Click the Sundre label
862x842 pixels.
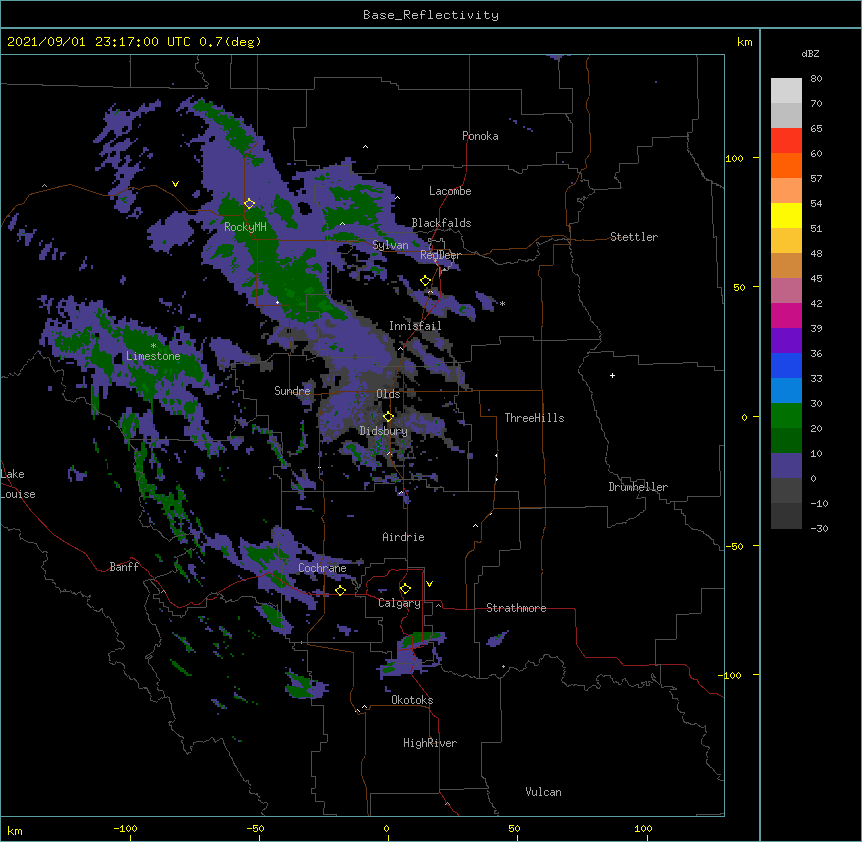pyautogui.click(x=292, y=391)
